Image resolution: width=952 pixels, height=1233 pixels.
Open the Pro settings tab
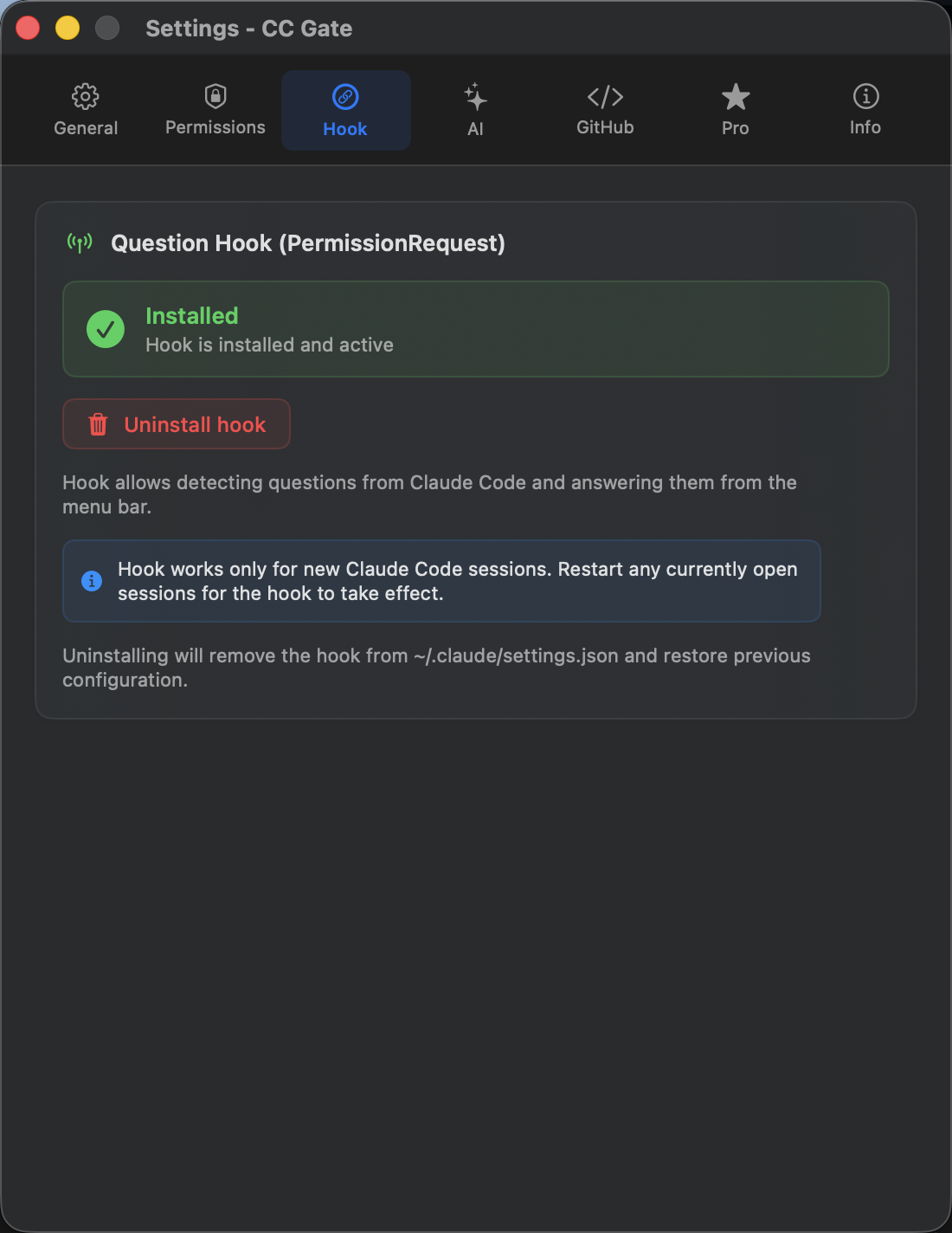coord(735,111)
